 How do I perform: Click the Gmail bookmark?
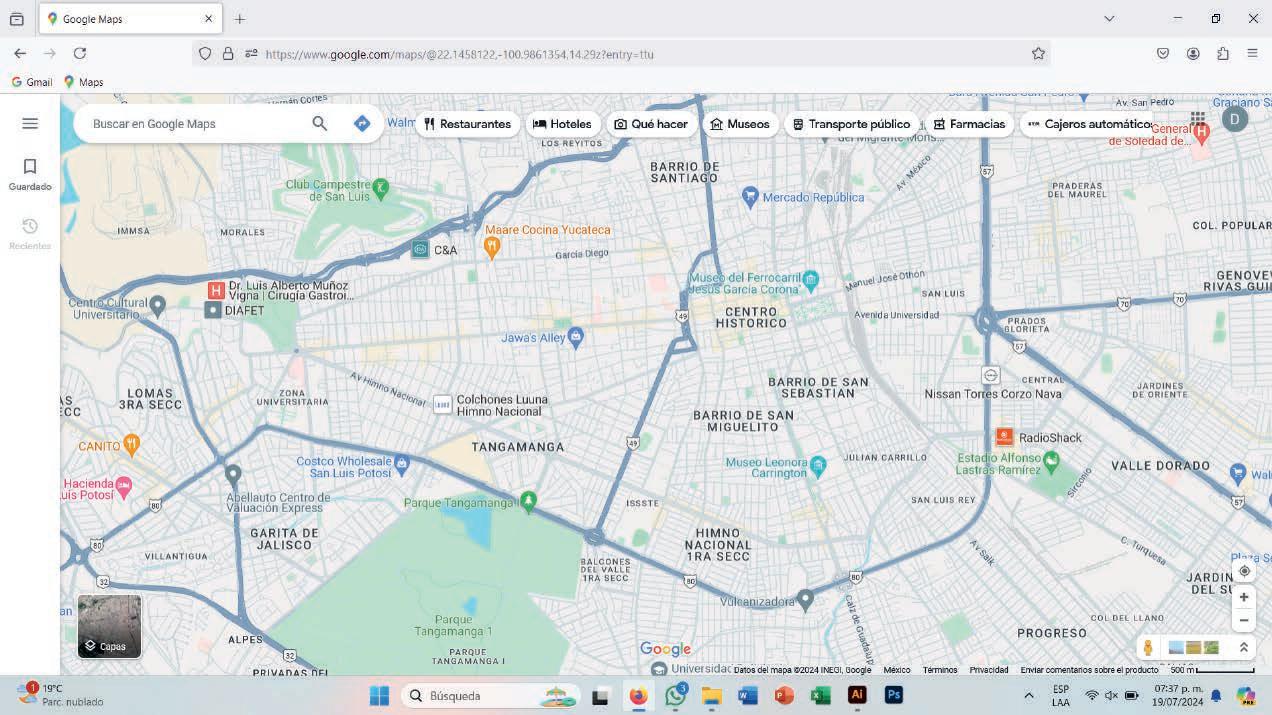point(31,82)
